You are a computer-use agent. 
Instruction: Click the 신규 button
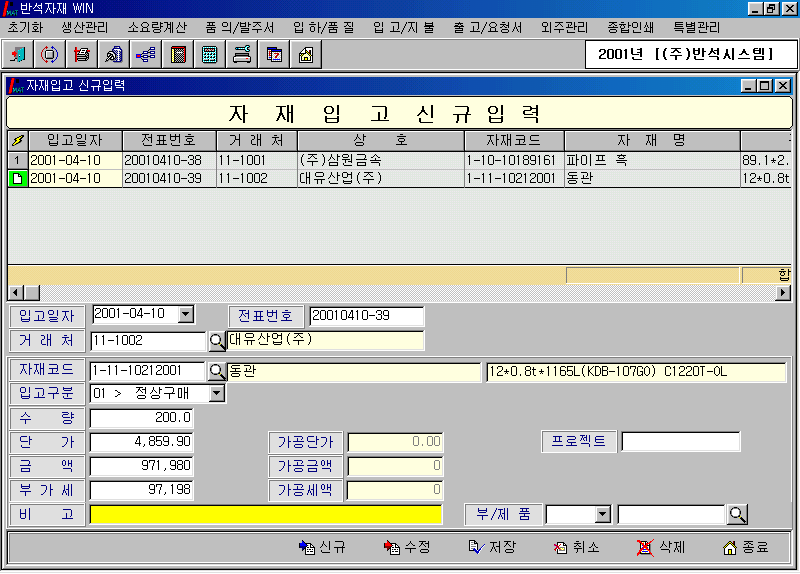pos(322,547)
